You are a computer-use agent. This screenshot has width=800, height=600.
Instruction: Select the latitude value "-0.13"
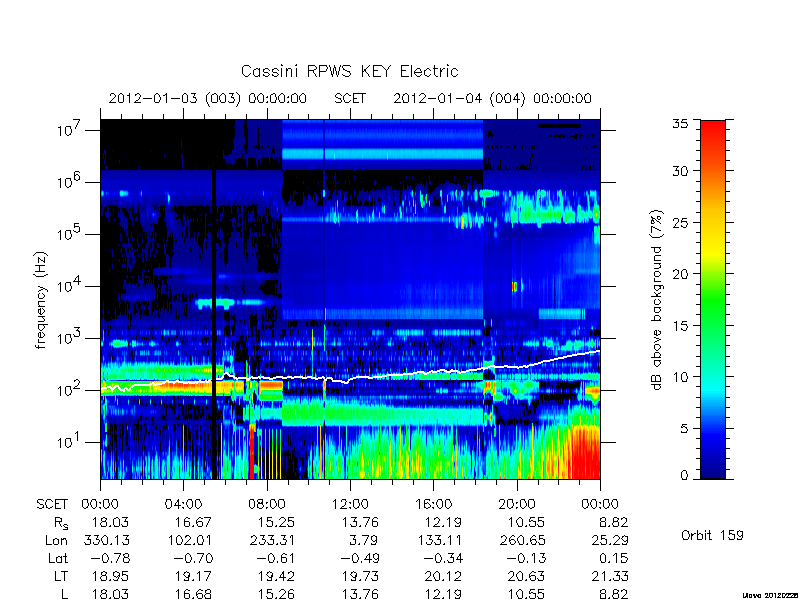[x=526, y=559]
